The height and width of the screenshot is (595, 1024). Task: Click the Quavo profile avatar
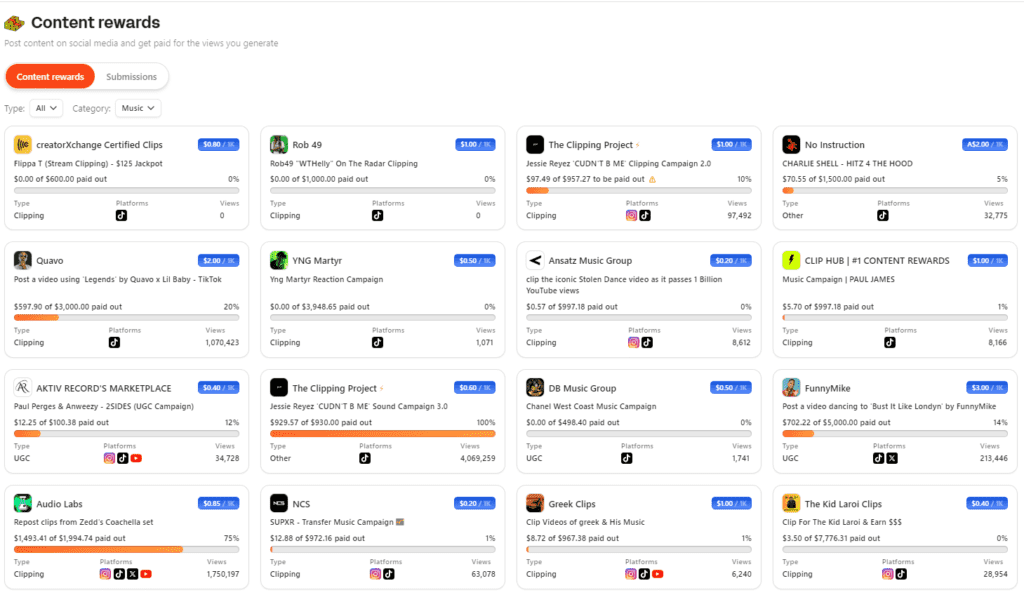(23, 260)
